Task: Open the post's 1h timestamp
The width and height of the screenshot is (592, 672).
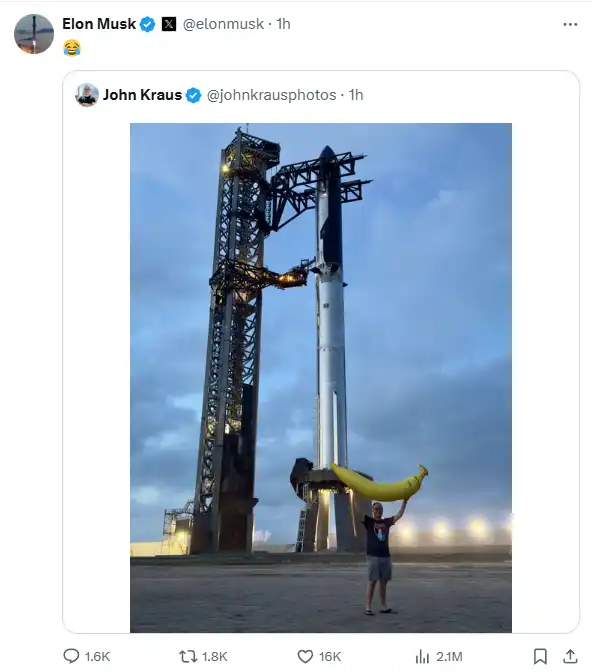Action: 283,24
